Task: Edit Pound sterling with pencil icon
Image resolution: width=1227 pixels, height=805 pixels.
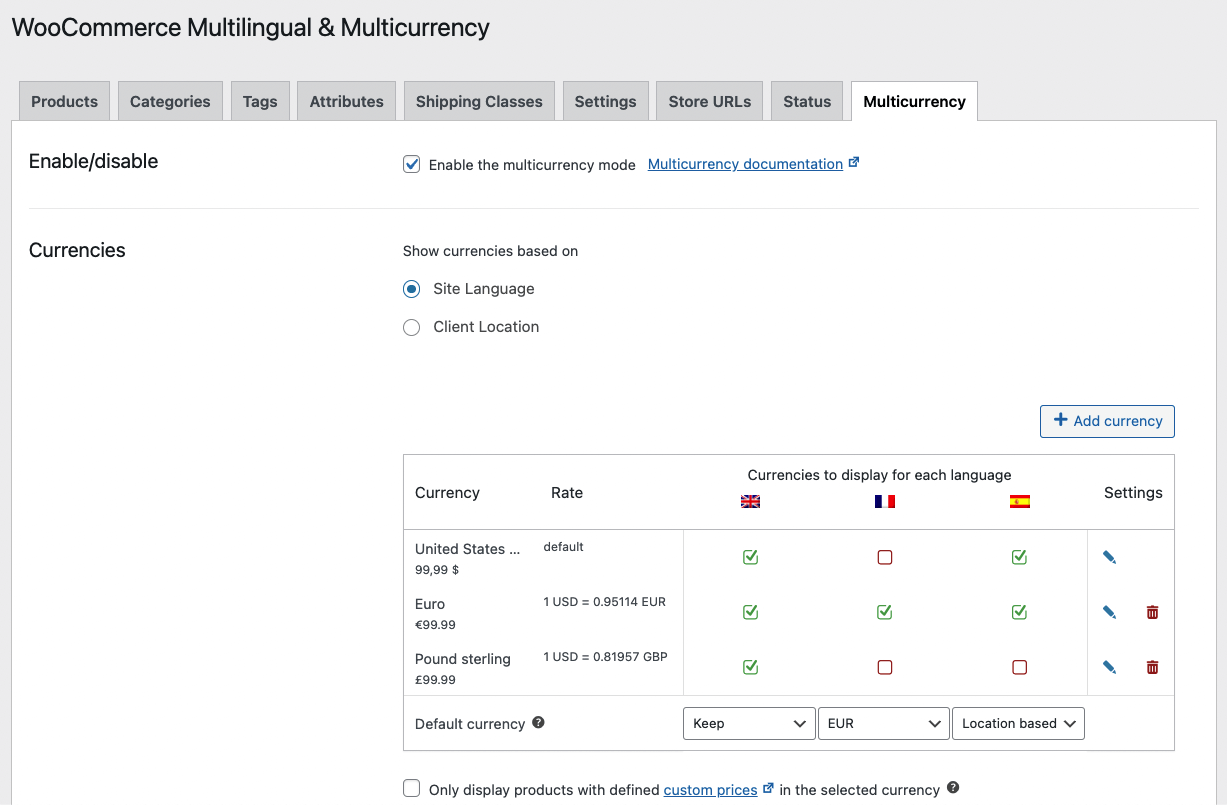Action: coord(1109,667)
